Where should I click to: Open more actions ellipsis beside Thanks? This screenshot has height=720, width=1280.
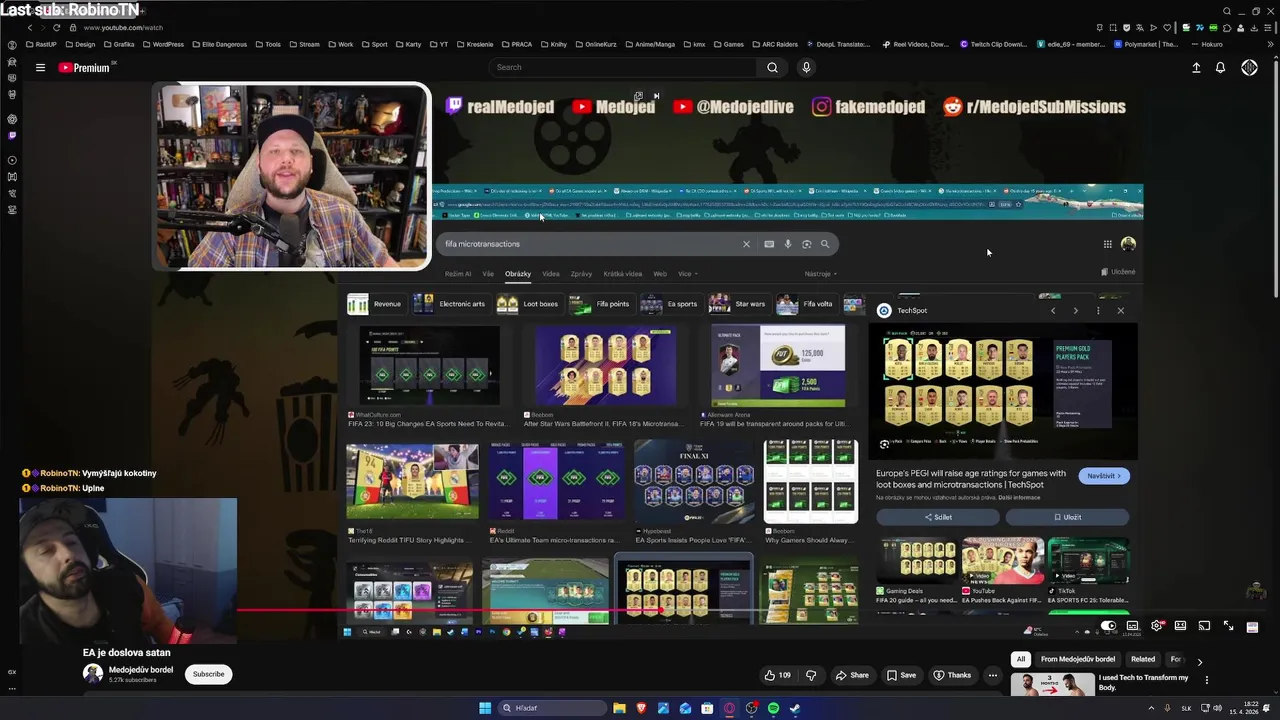(992, 675)
